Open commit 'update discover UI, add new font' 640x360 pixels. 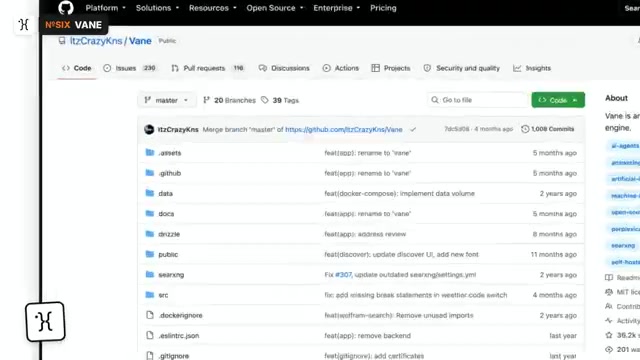click(402, 254)
